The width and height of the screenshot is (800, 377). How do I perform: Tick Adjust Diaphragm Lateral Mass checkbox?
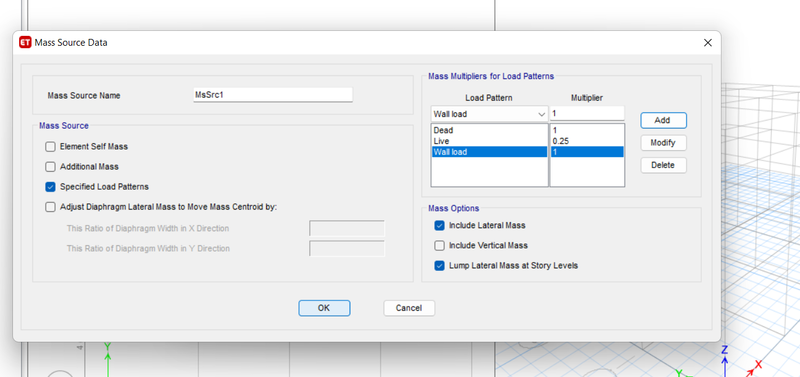click(x=50, y=207)
